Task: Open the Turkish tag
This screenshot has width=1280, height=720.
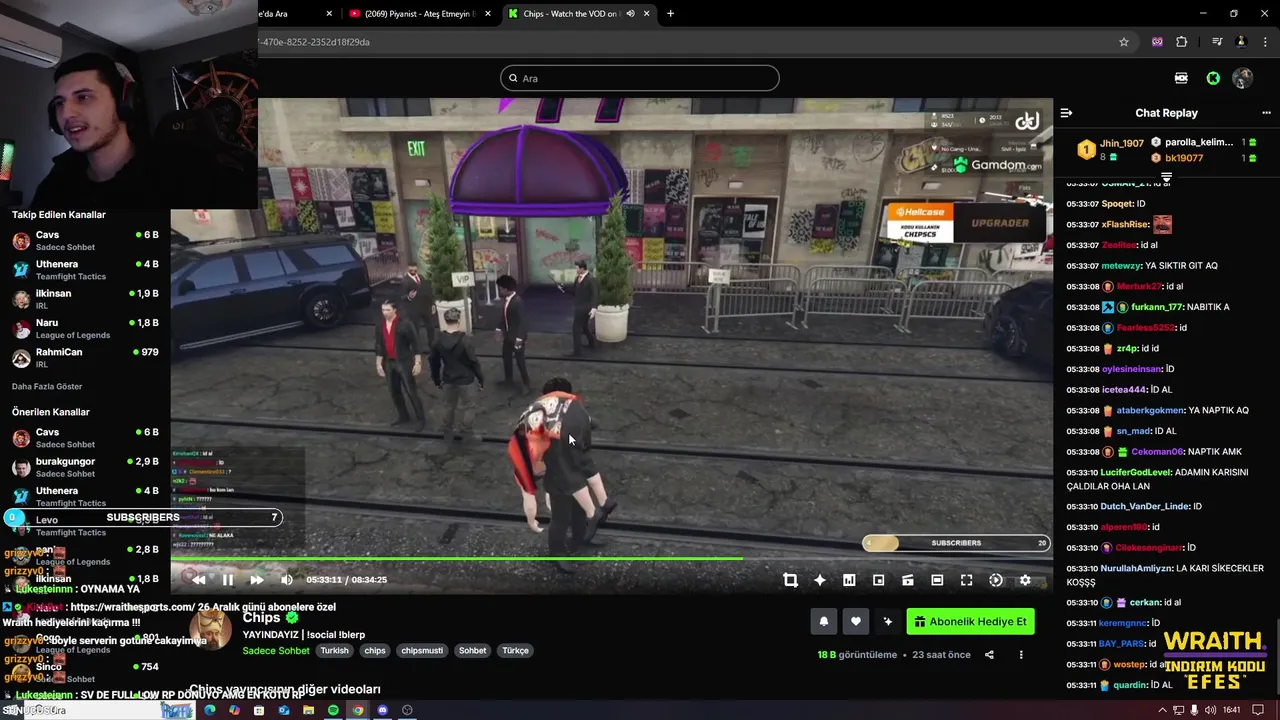Action: pyautogui.click(x=335, y=650)
